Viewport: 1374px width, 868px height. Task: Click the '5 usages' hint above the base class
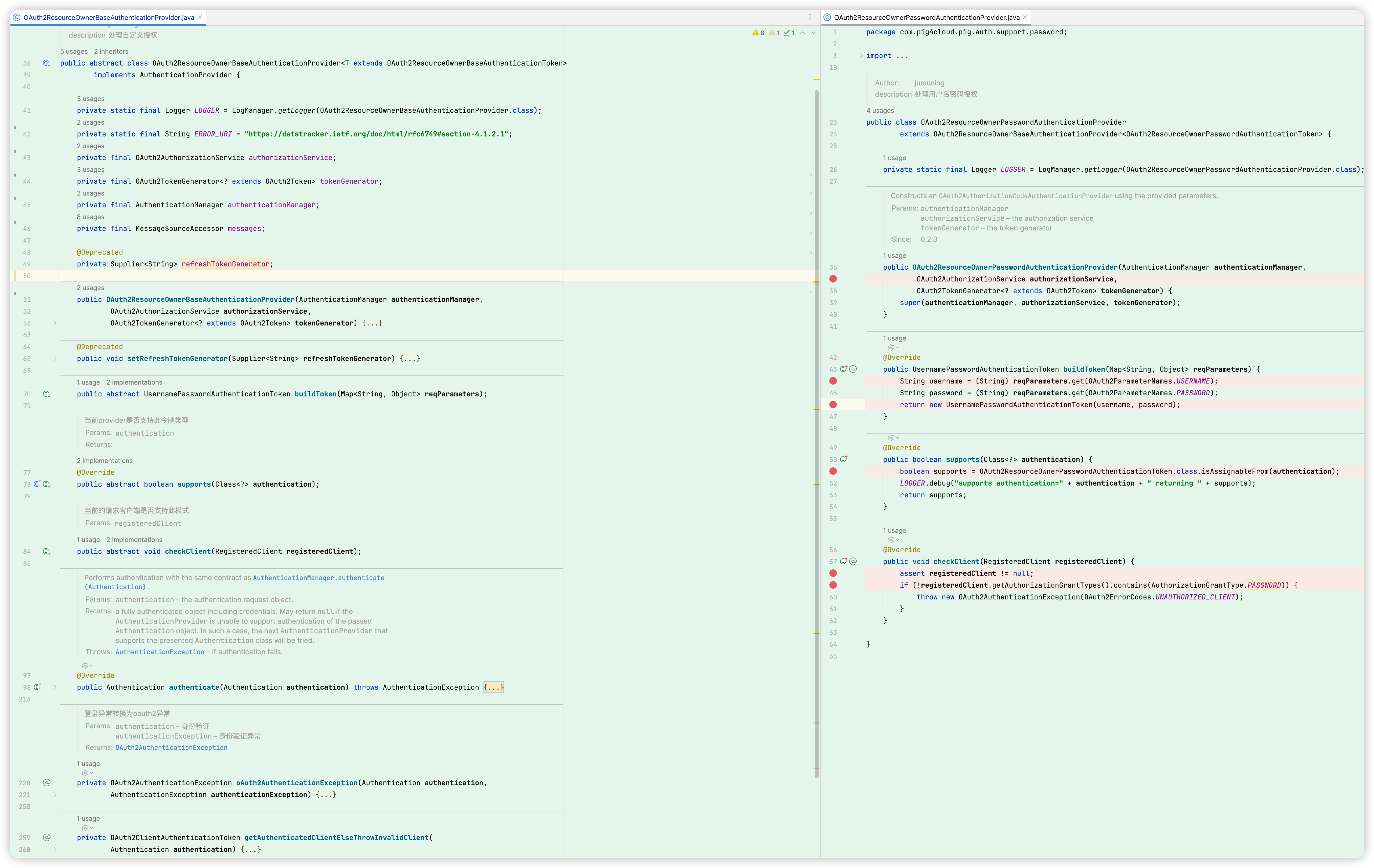74,51
